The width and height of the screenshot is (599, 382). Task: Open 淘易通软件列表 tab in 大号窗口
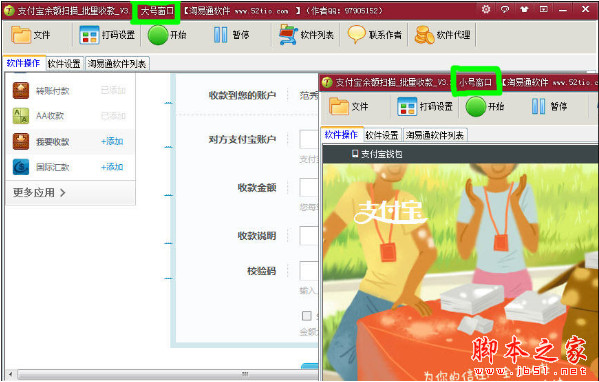tap(117, 64)
